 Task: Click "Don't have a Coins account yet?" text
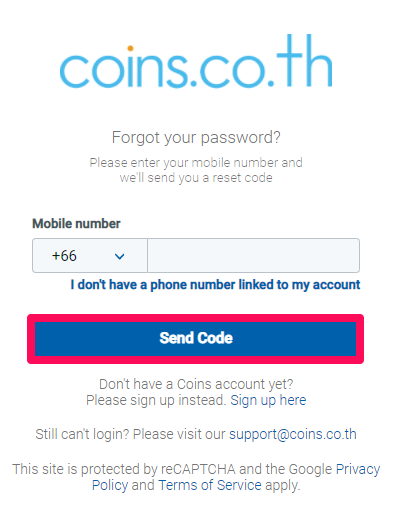point(196,384)
